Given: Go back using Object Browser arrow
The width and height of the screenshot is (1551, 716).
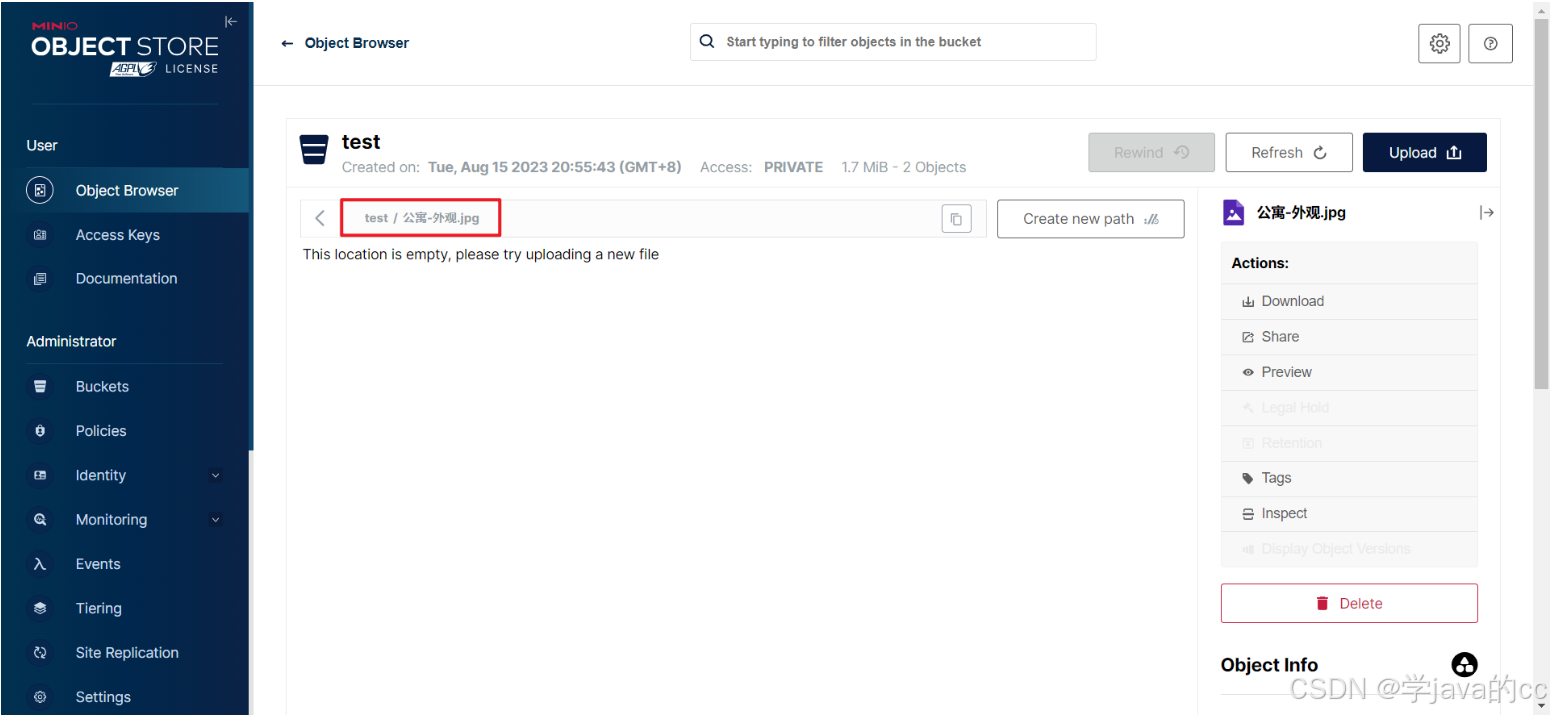Looking at the screenshot, I should 287,43.
